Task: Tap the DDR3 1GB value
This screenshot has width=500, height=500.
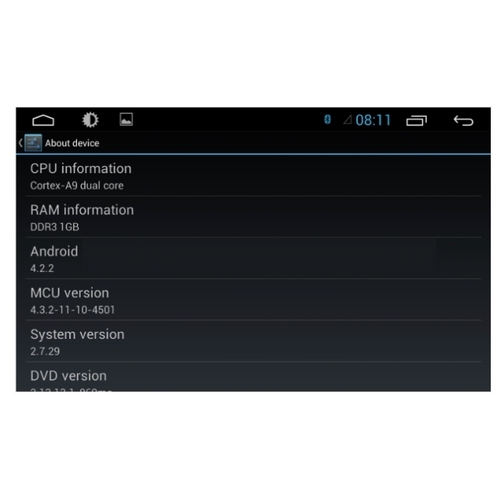Action: (x=55, y=227)
